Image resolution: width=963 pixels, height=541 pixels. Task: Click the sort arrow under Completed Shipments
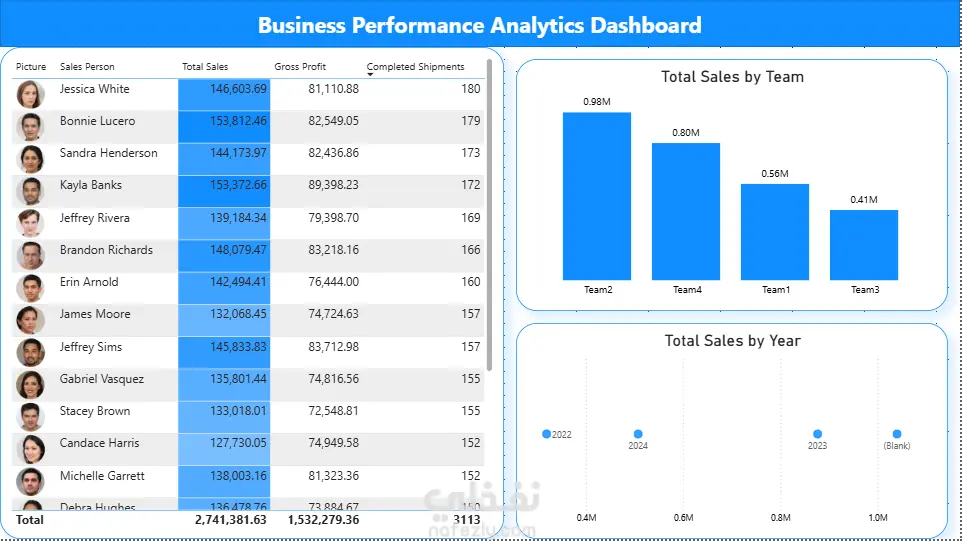370,74
